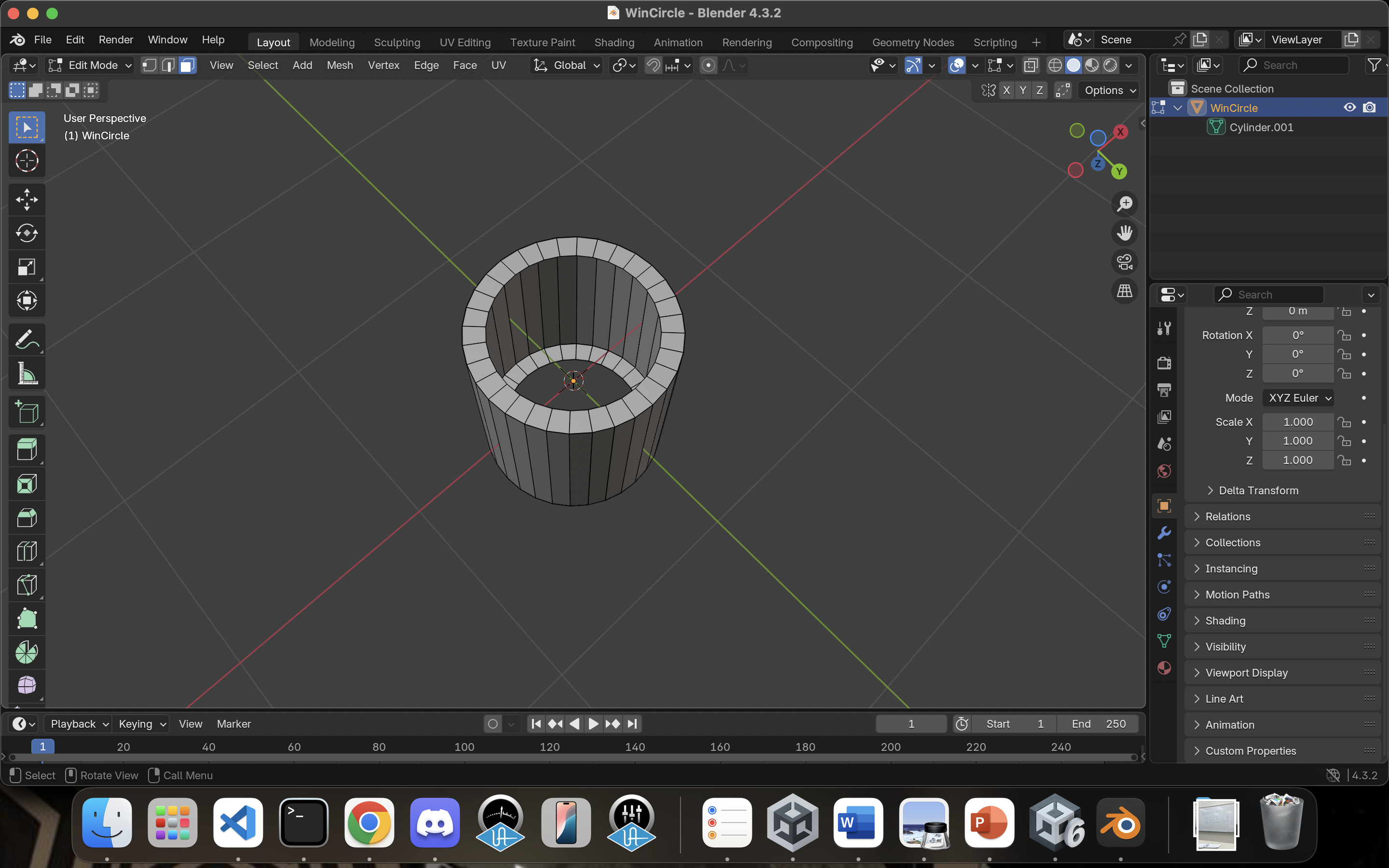Open the World properties tab
The image size is (1389, 868).
pyautogui.click(x=1164, y=471)
